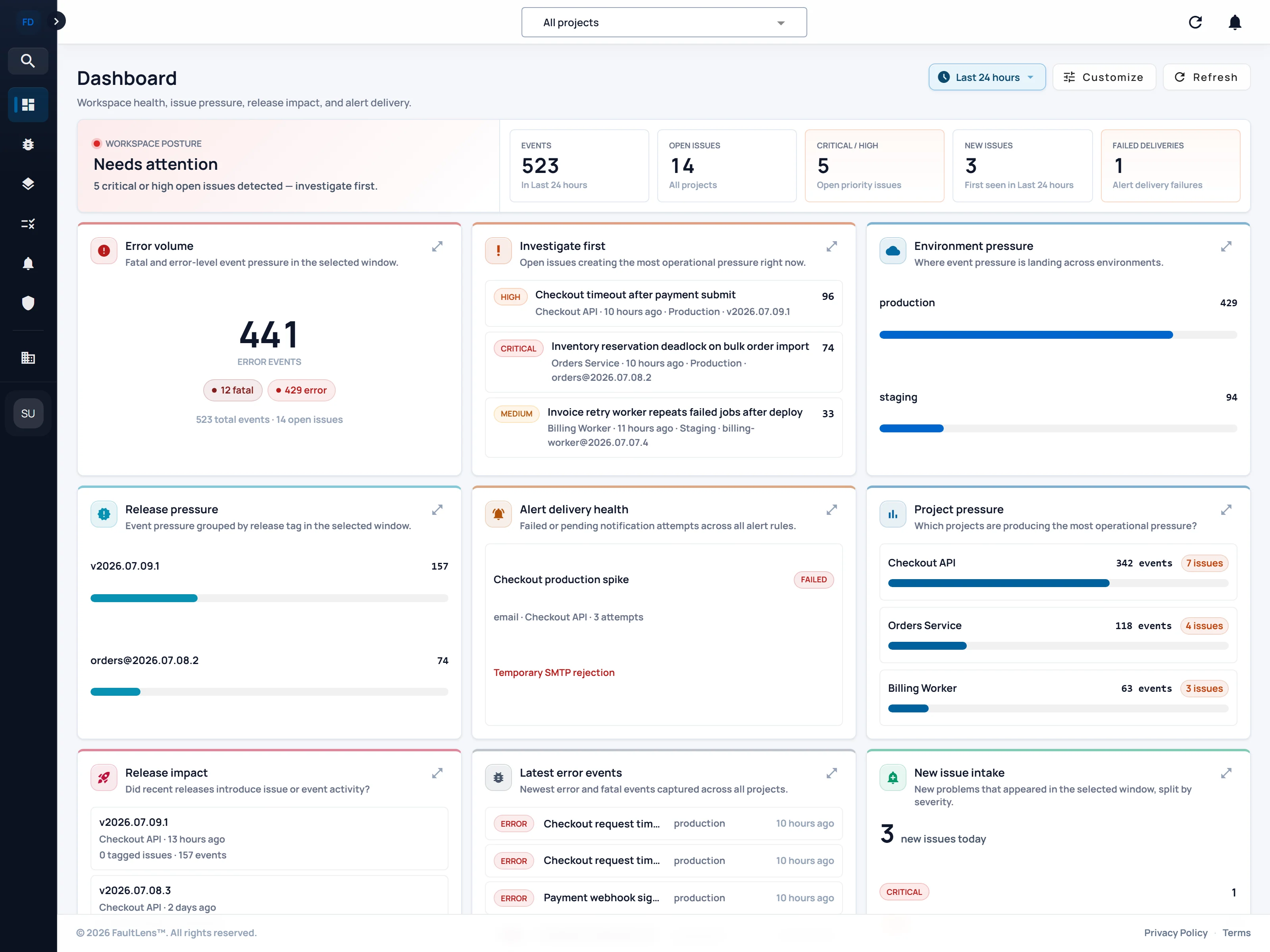Open the alerts bell icon in the sidebar
Image resolution: width=1270 pixels, height=952 pixels.
[27, 263]
